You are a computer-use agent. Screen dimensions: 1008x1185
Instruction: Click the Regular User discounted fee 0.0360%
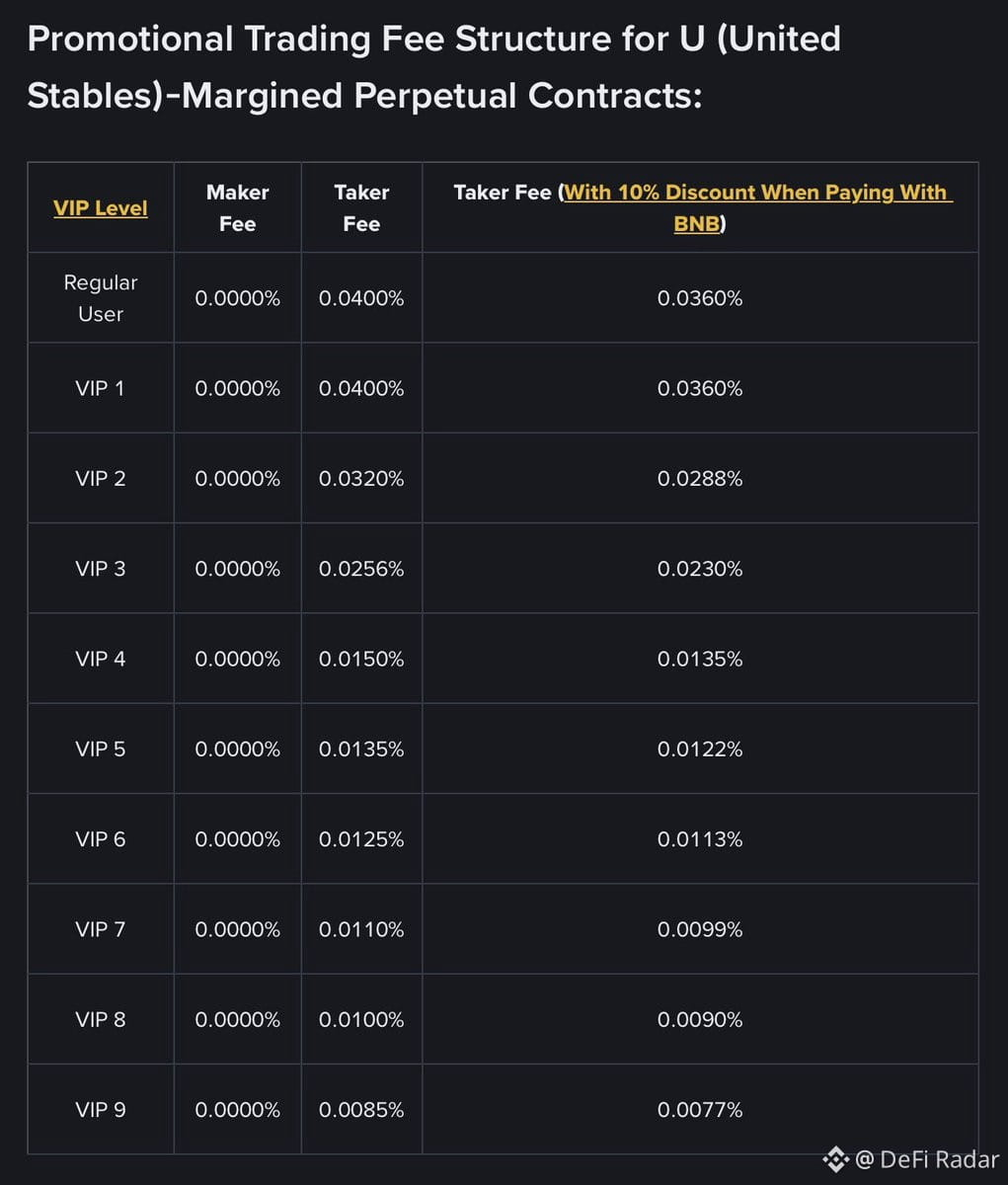(x=700, y=298)
